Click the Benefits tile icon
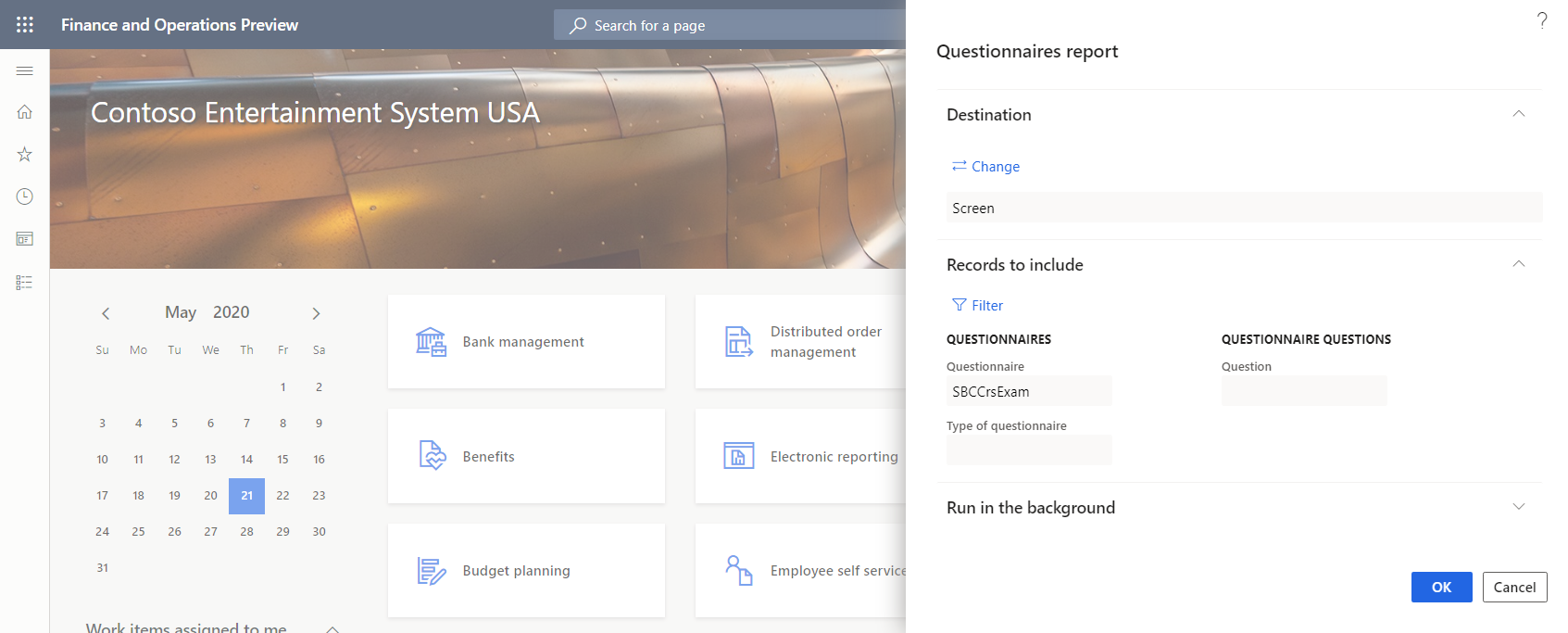Screen dimensions: 1568x633 pos(433,456)
